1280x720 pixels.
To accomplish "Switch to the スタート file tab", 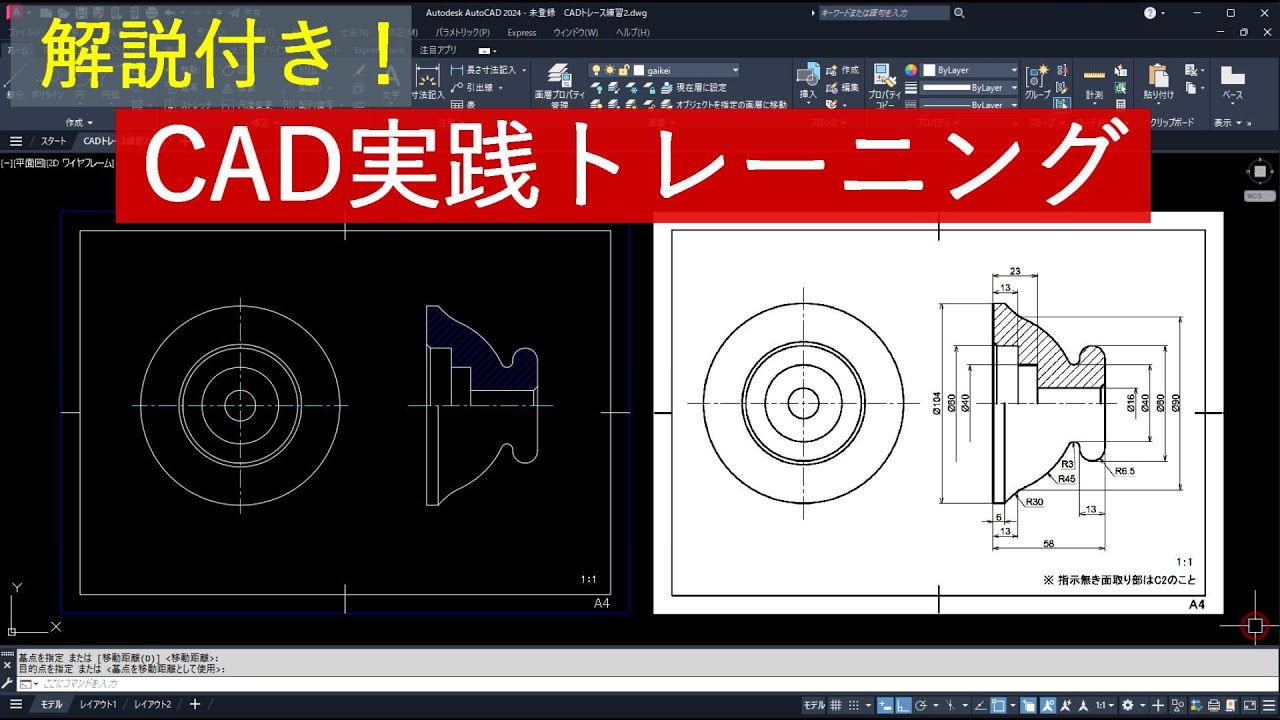I will [x=53, y=141].
